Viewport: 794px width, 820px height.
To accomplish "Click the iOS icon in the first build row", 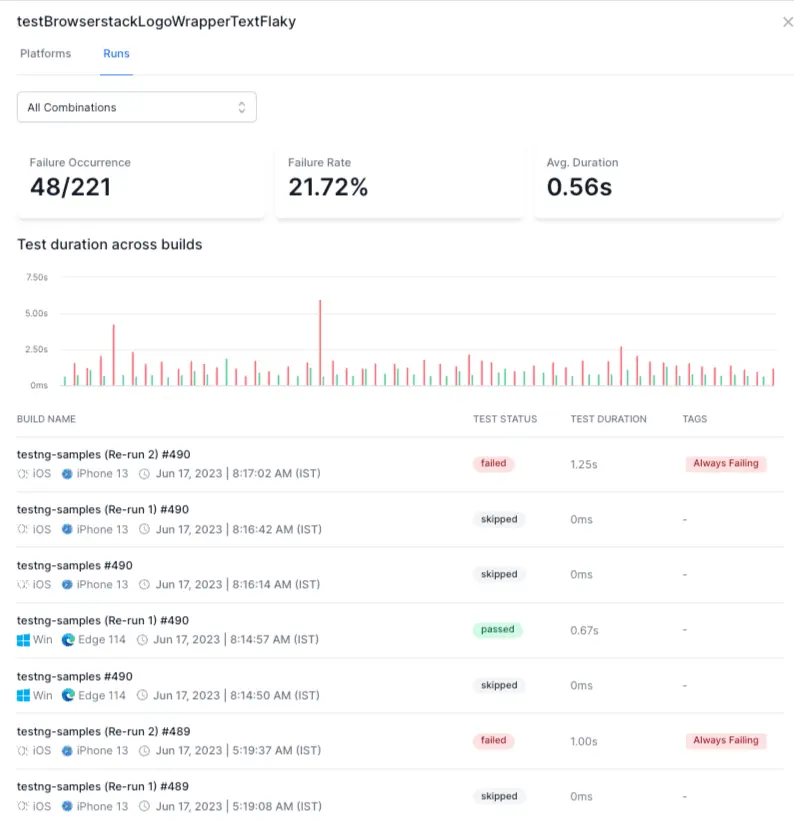I will (x=23, y=474).
